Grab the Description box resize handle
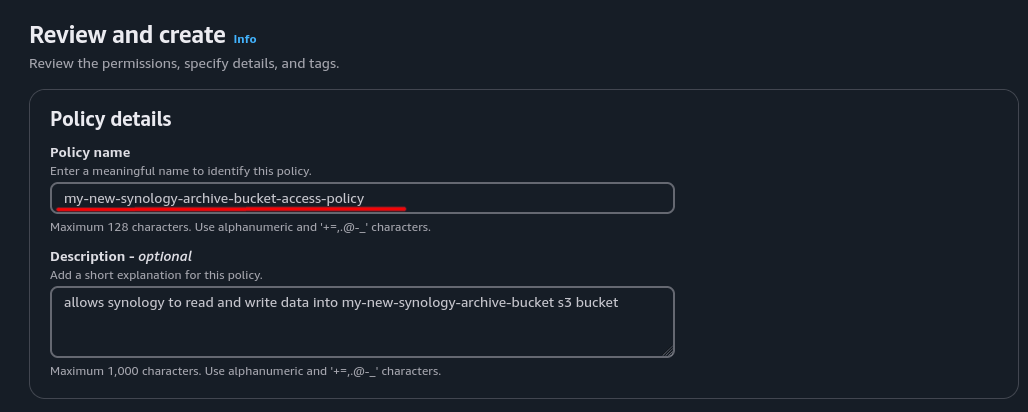Viewport: 1028px width, 412px height. (x=668, y=350)
